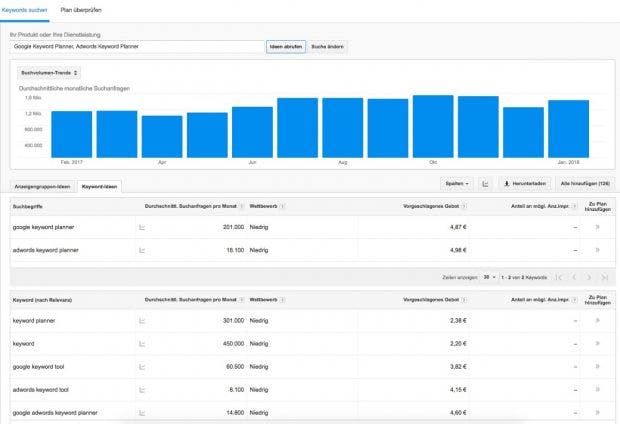Sort Suchbegriffe table by Wettbewerb
Viewport: 620px width, 424px height.
[x=263, y=206]
